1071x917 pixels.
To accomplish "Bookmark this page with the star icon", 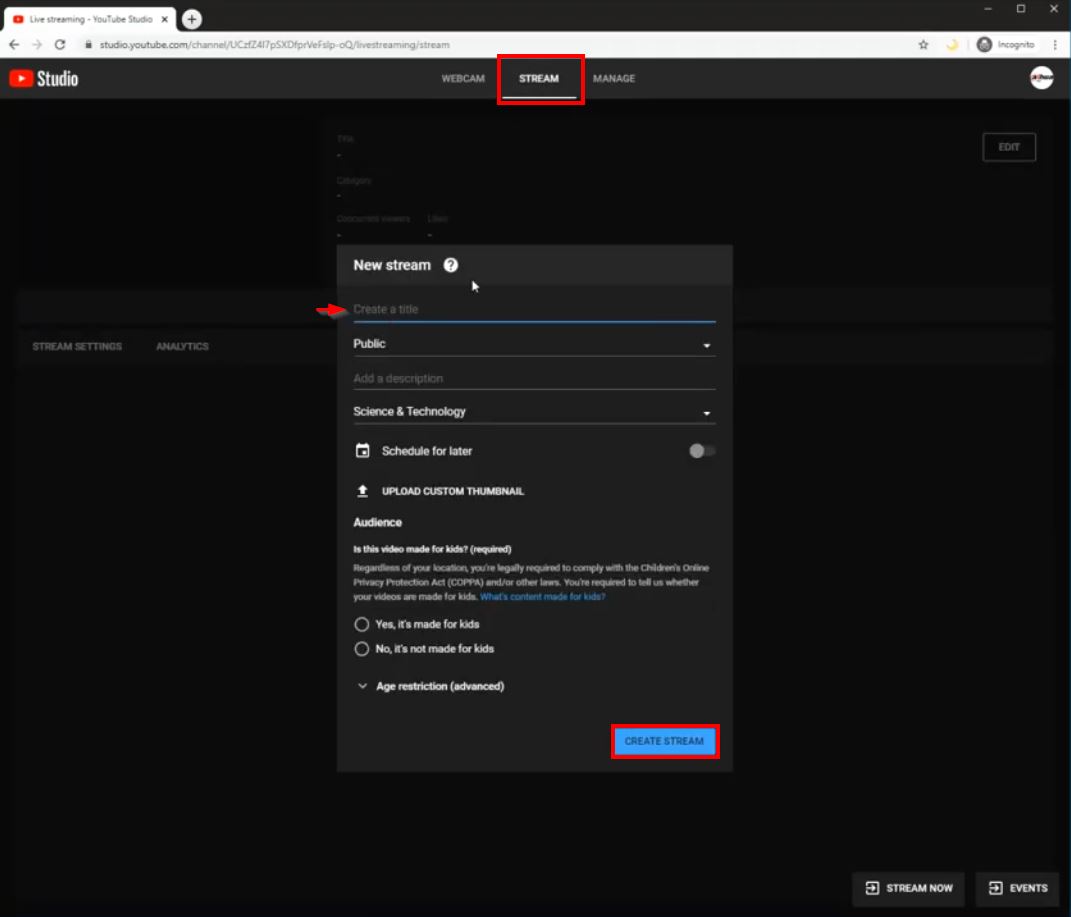I will [923, 44].
